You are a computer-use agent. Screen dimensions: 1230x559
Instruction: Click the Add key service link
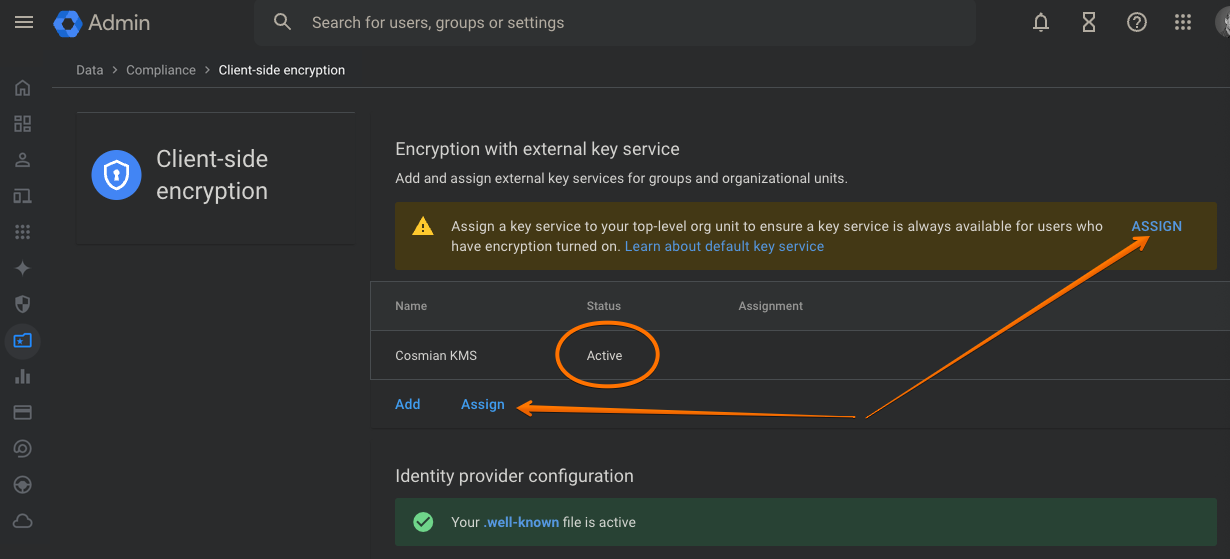408,404
